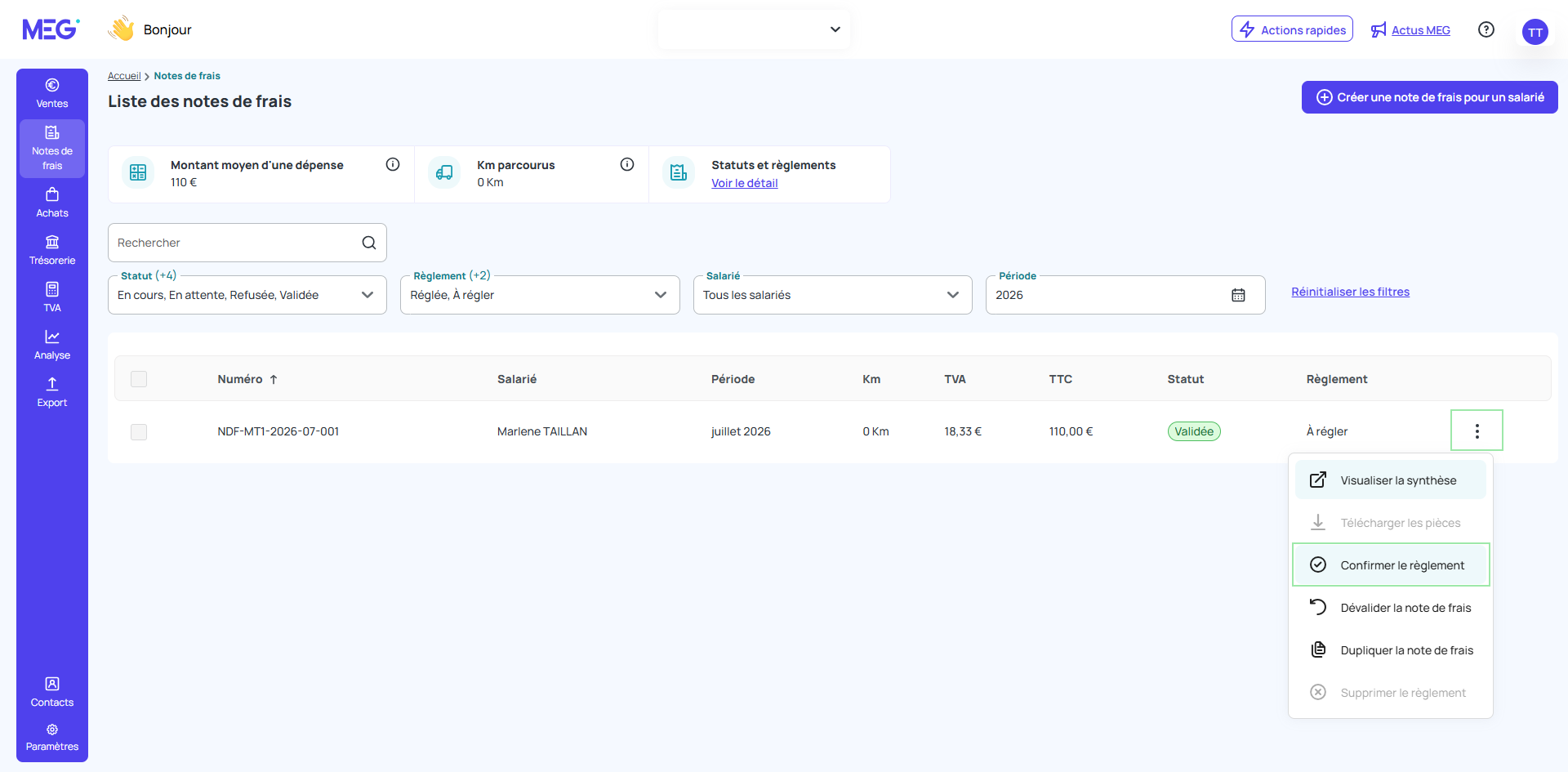Click the 18,33 € TVA value
The width and height of the screenshot is (1568, 772).
(963, 431)
